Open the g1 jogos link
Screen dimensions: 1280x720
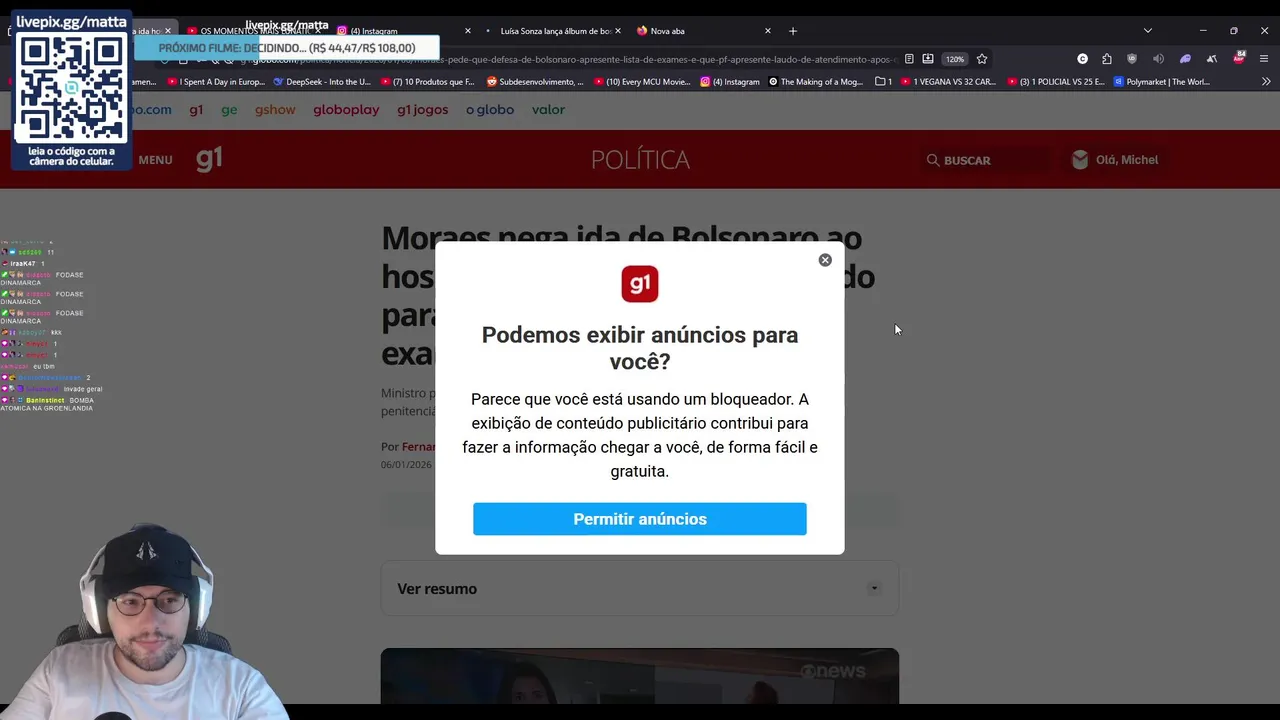click(x=422, y=110)
